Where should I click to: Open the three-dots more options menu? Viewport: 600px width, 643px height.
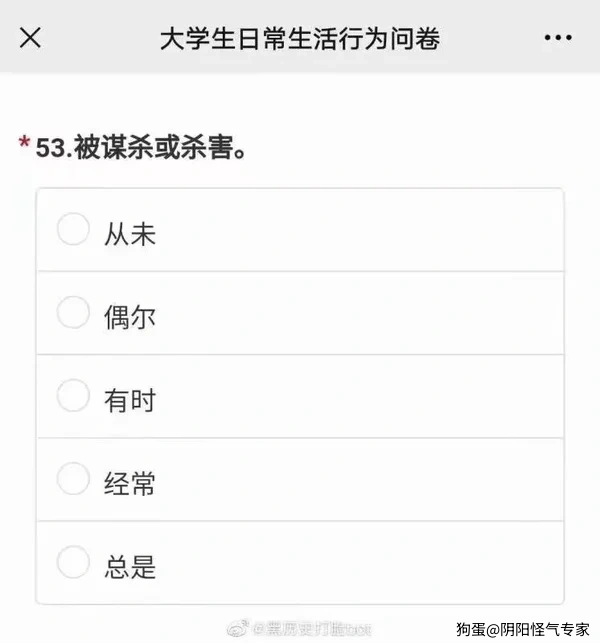[558, 38]
